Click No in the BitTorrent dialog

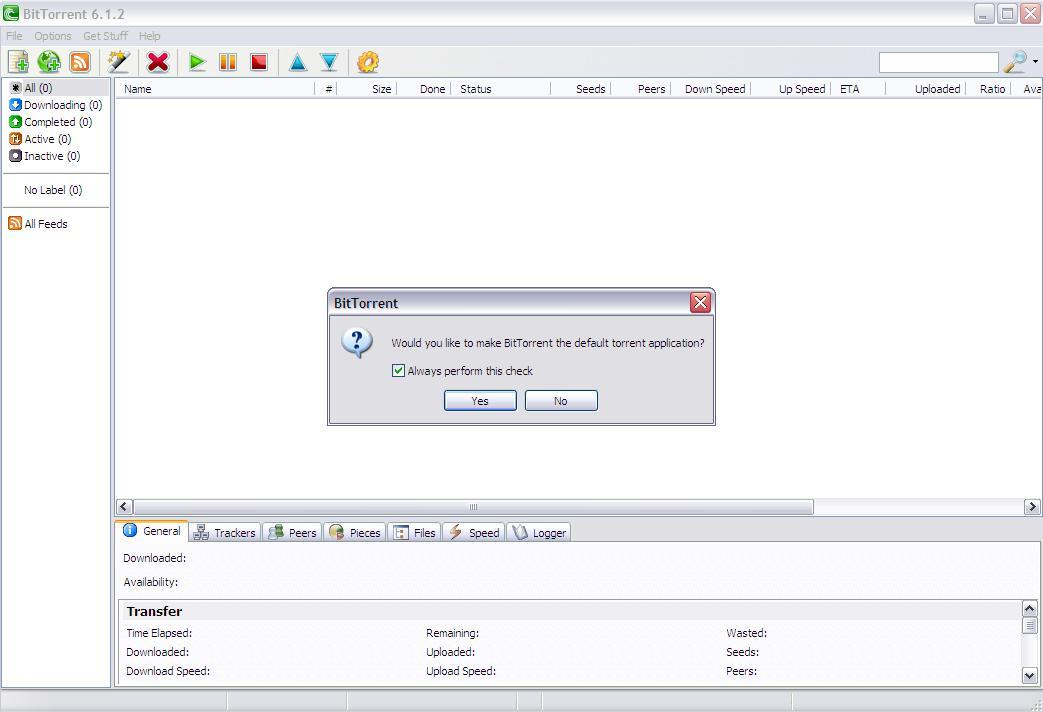[x=561, y=401]
